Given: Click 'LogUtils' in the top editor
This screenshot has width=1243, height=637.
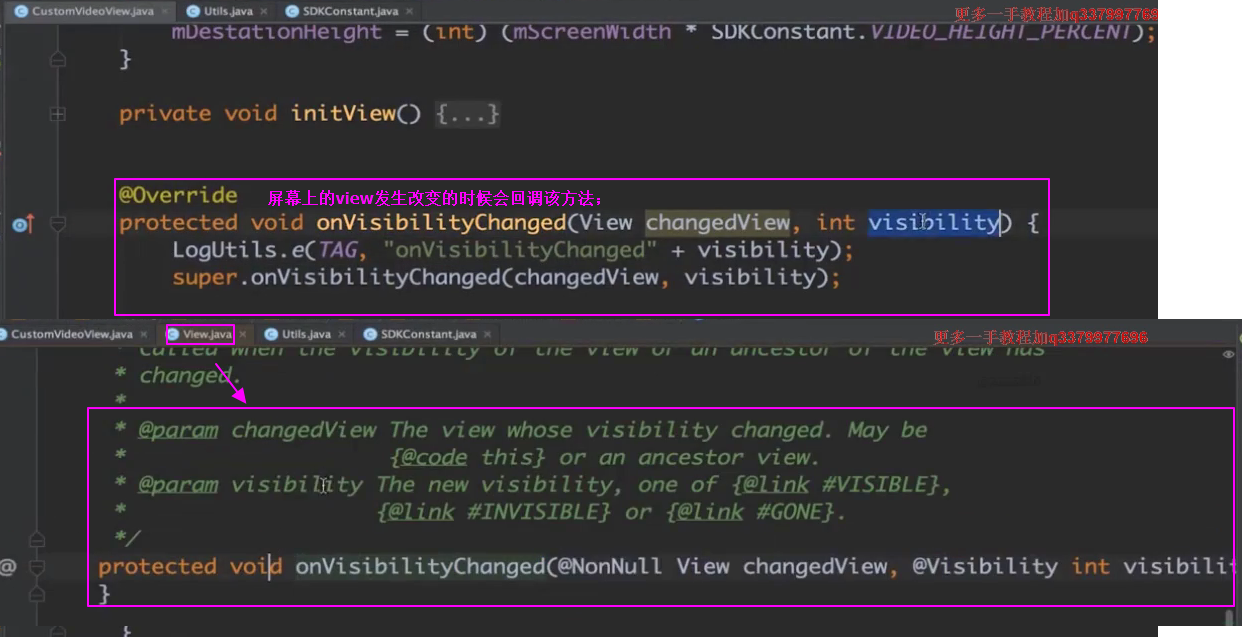Looking at the screenshot, I should [x=225, y=250].
